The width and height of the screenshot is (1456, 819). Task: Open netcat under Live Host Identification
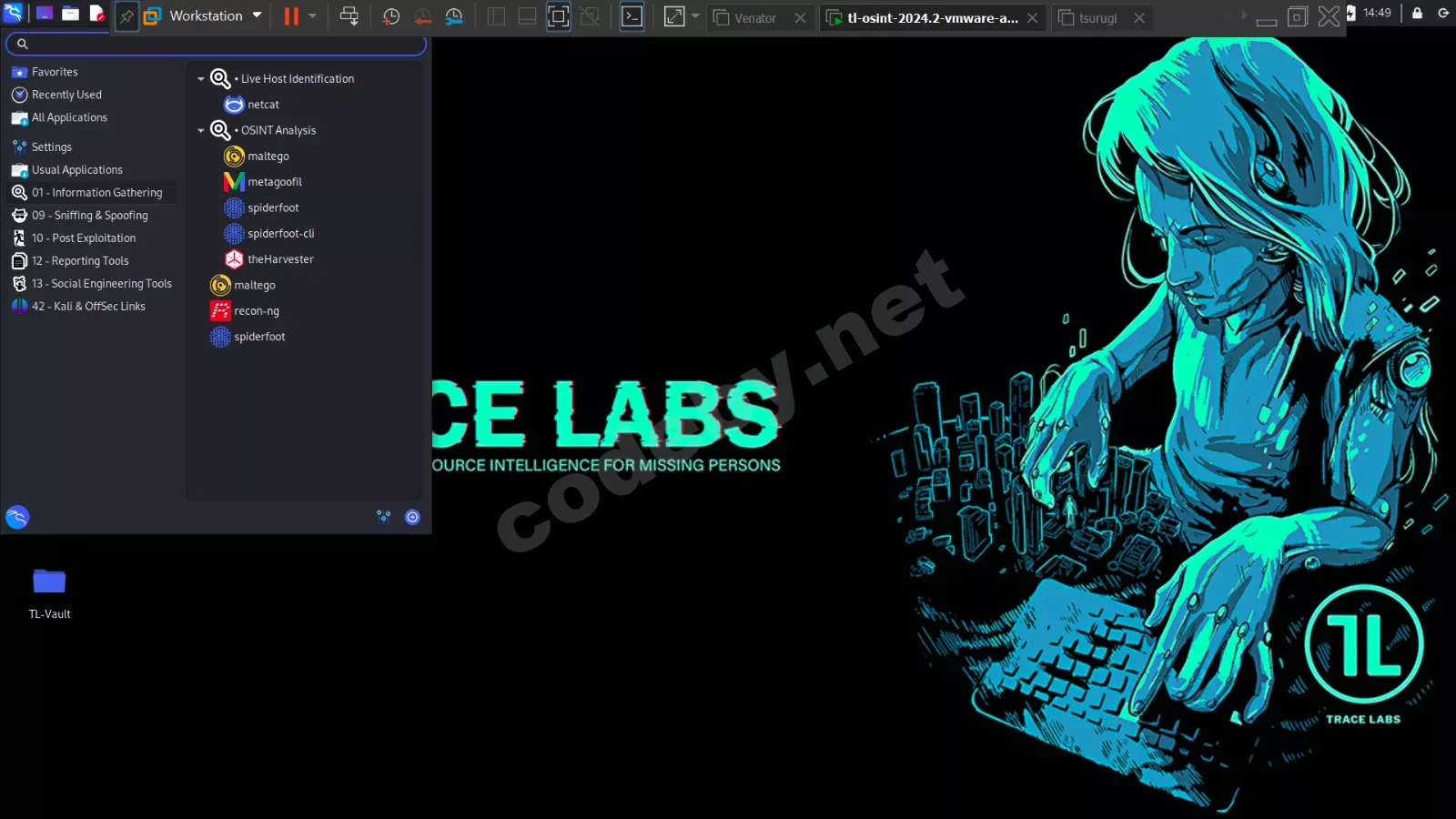click(x=263, y=104)
